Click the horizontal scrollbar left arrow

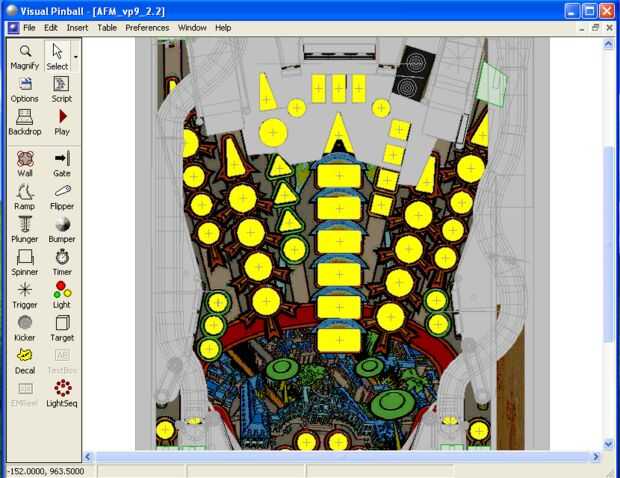[x=88, y=457]
